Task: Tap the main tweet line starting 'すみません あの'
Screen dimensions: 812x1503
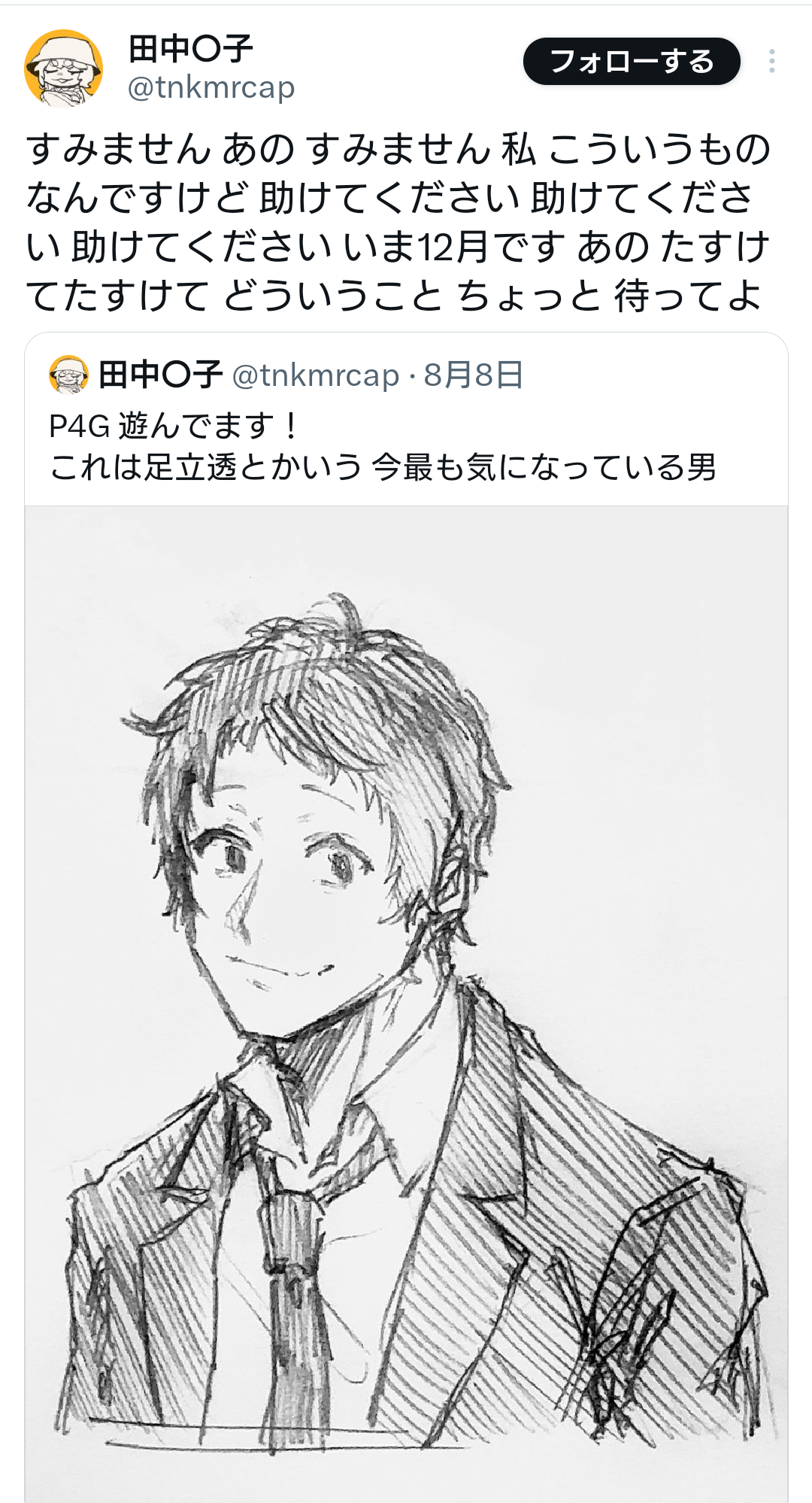Action: click(398, 148)
